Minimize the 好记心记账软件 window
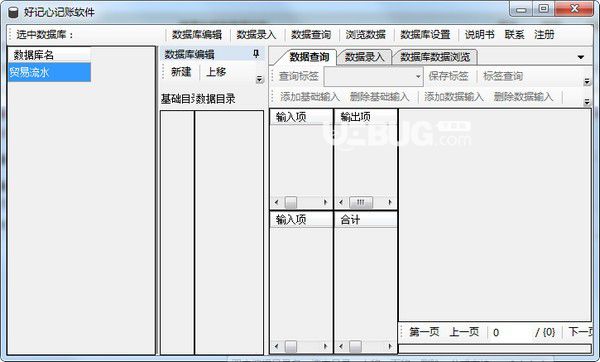 [521, 9]
